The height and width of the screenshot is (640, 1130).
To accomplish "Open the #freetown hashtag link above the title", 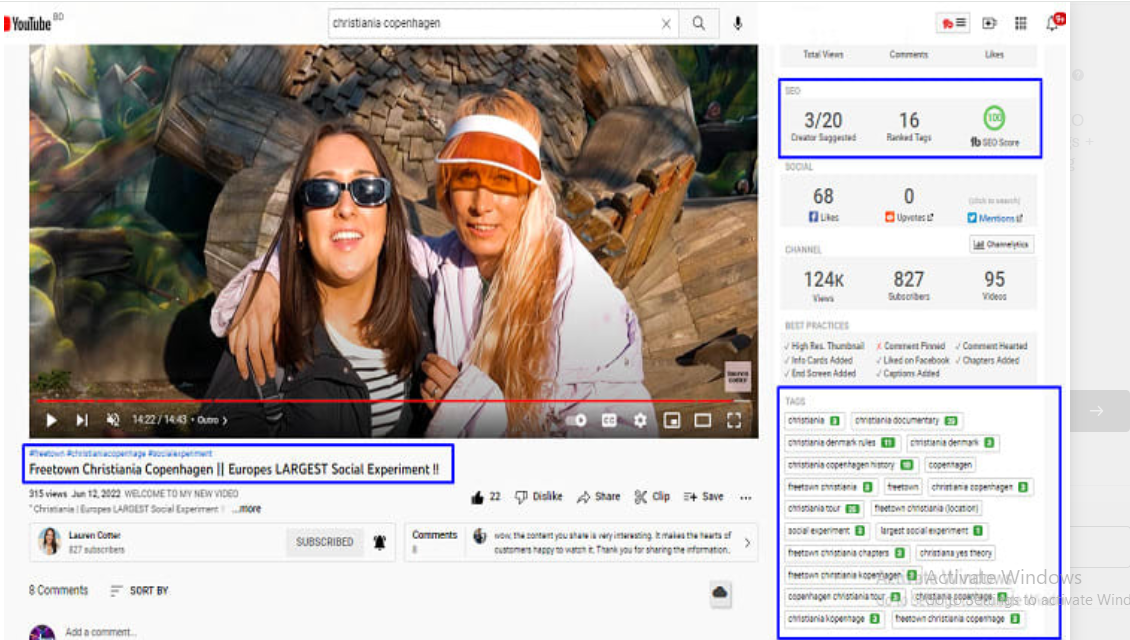I will [x=42, y=453].
